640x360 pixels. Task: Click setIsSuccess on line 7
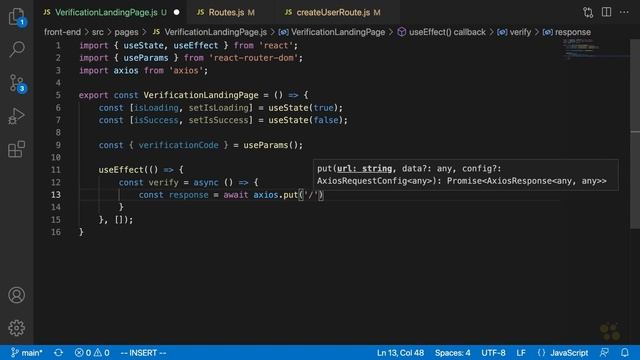pyautogui.click(x=218, y=120)
